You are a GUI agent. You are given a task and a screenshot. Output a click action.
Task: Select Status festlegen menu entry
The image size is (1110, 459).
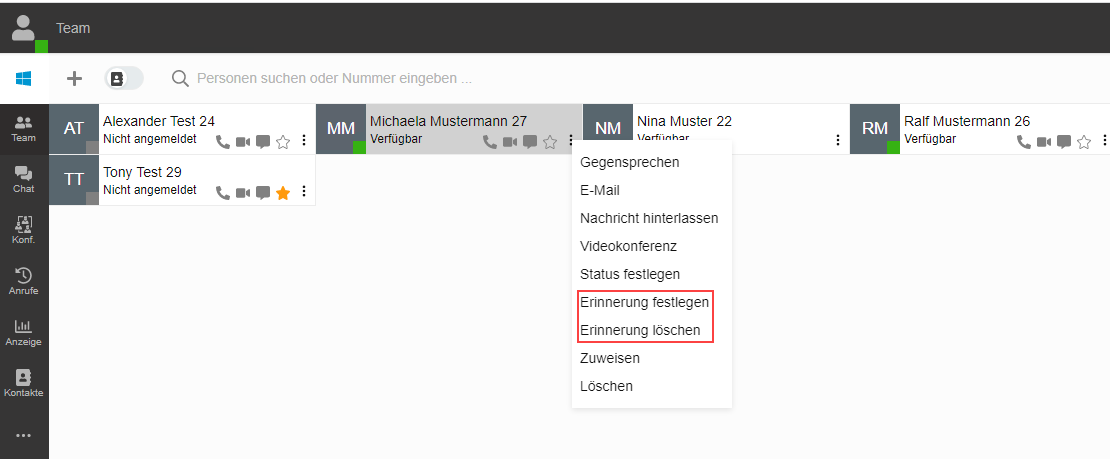point(630,274)
